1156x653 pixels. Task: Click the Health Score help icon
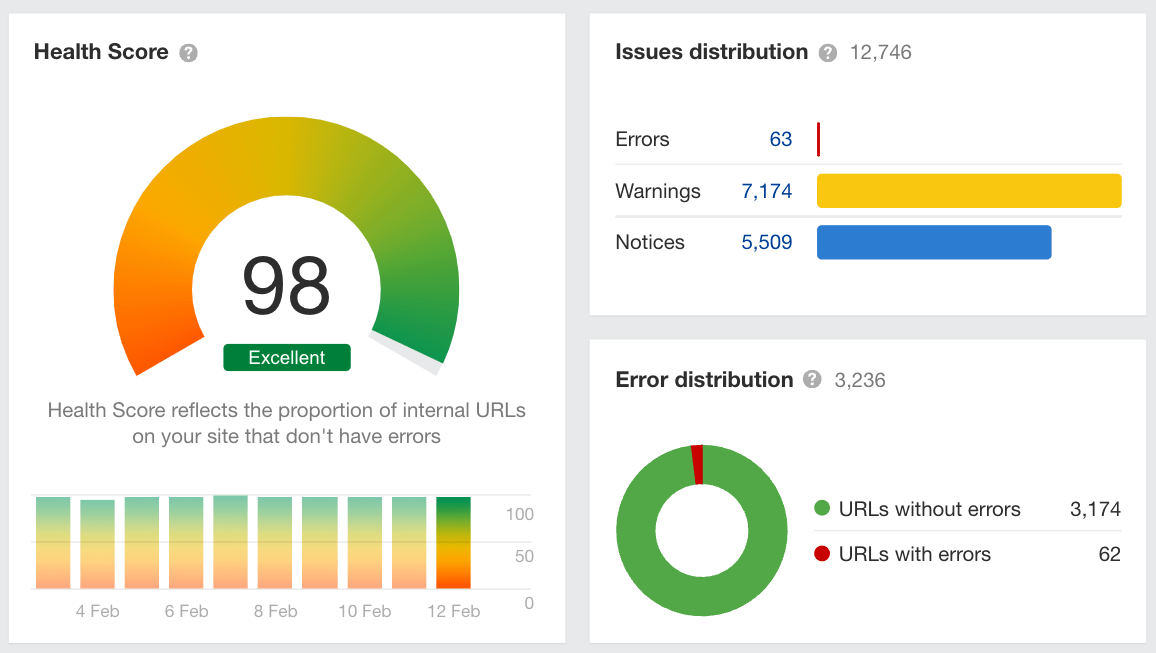pyautogui.click(x=189, y=52)
